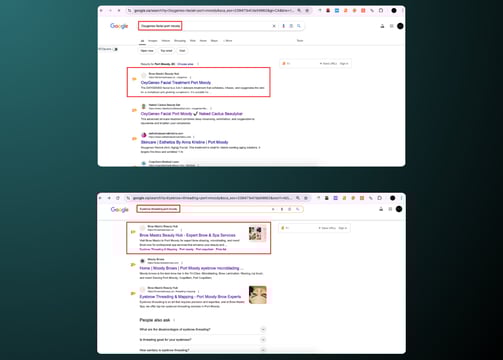Start voice search in eyebrow threading window
The width and height of the screenshot is (503, 360).
point(282,209)
